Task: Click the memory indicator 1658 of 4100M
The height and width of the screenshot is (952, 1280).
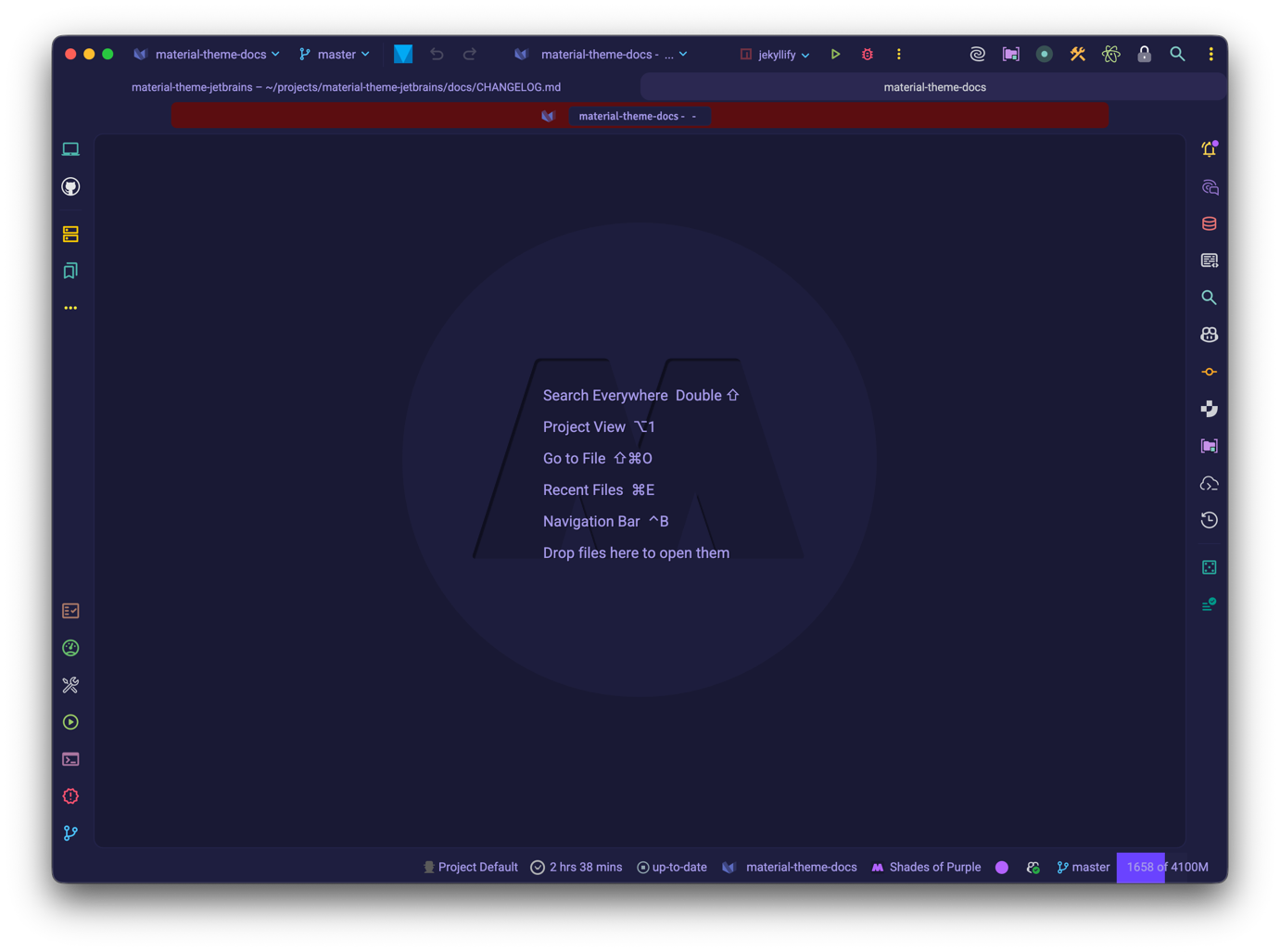Action: [1166, 868]
